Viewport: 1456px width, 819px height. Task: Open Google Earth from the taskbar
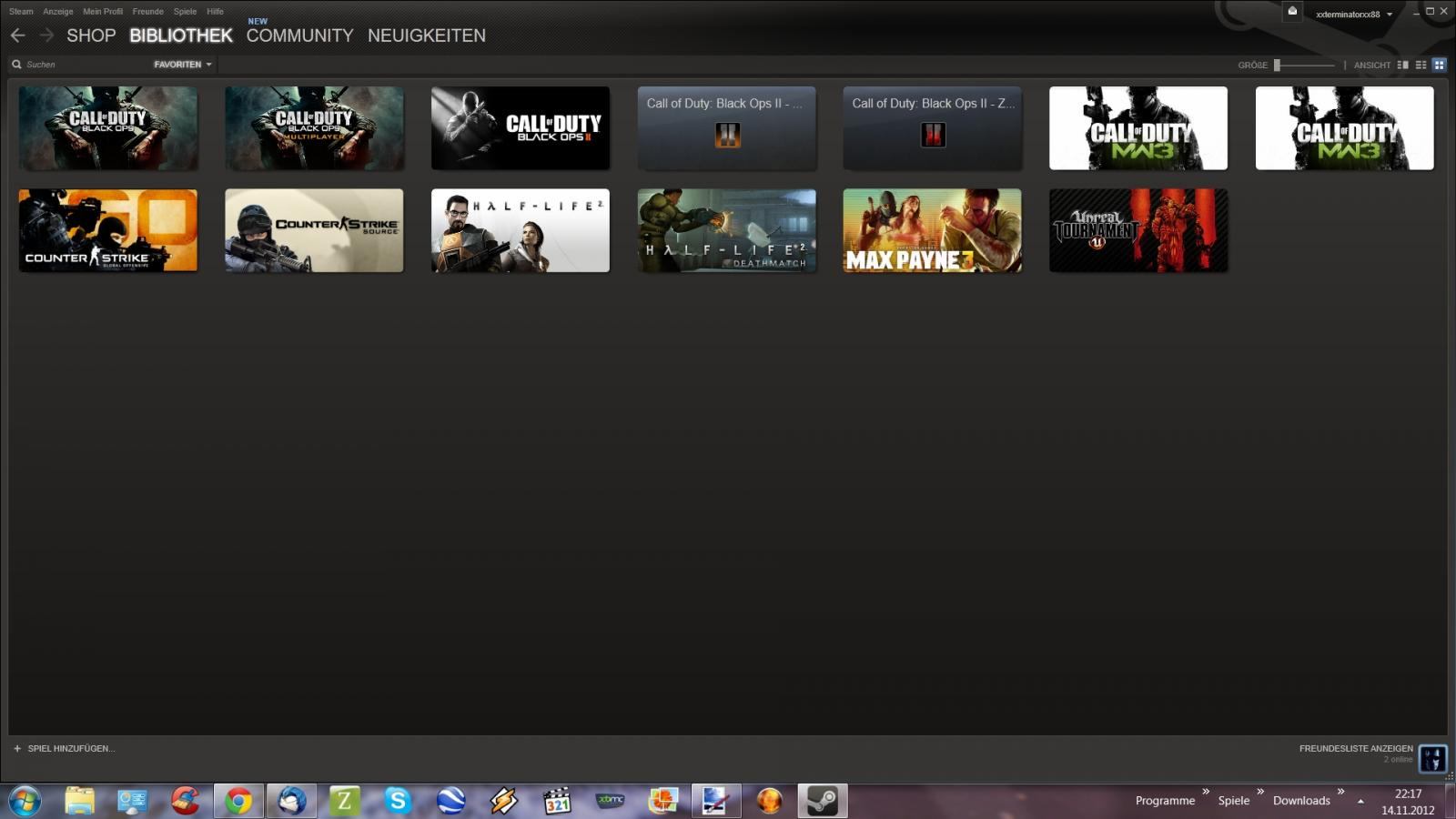450,801
